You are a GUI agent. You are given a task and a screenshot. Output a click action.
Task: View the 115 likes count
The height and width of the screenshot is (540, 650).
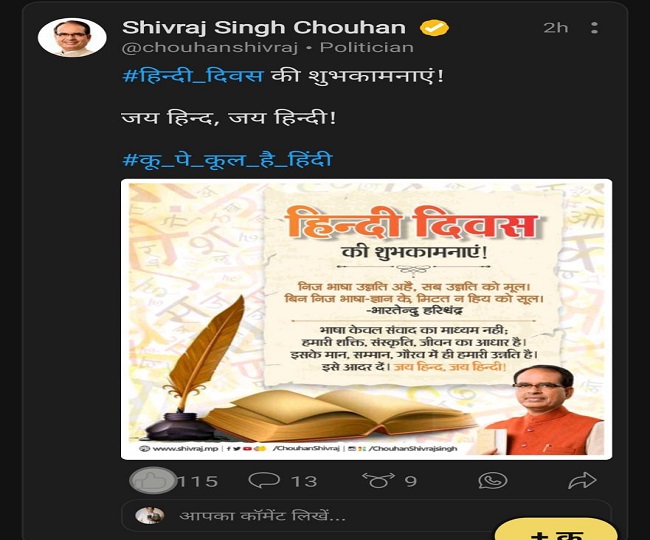pyautogui.click(x=198, y=481)
